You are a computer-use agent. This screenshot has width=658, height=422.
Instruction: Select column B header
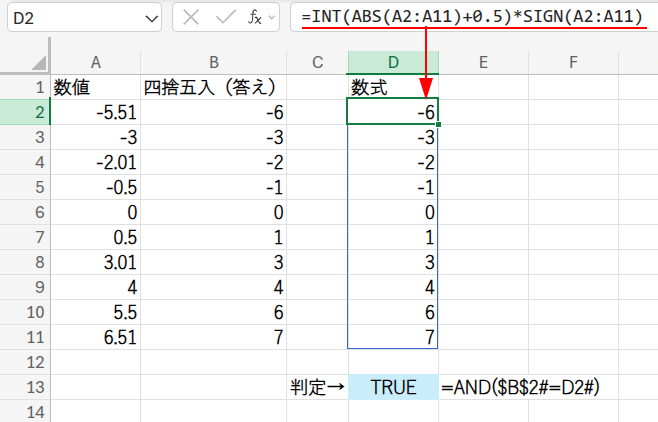tap(214, 62)
